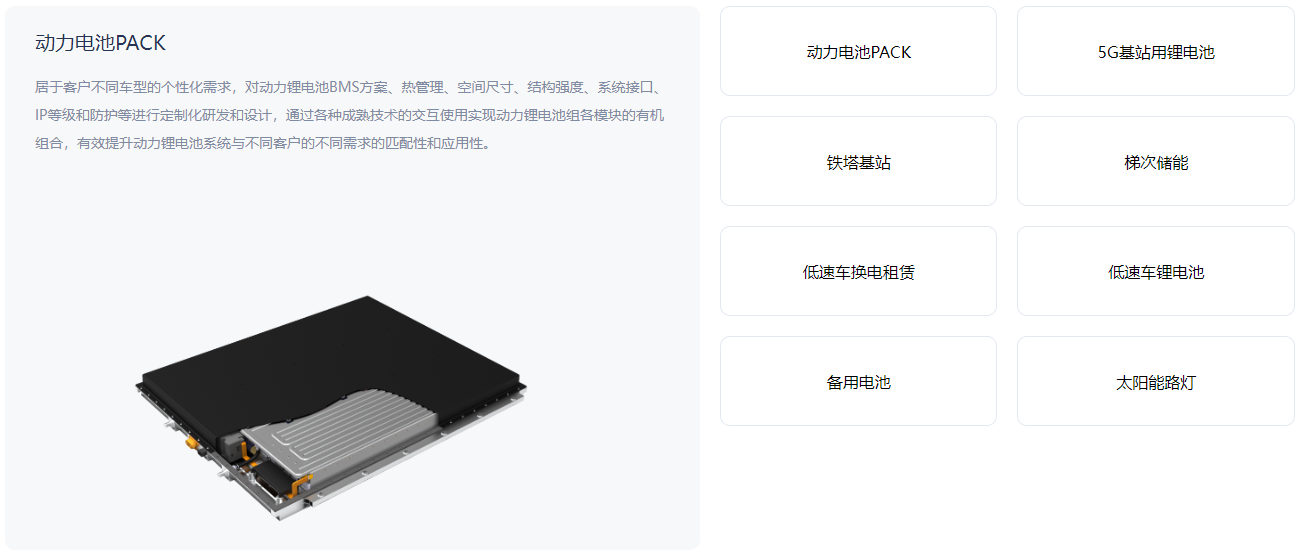The height and width of the screenshot is (559, 1306).
Task: Select the 动力电池PACK tab card
Action: (858, 51)
